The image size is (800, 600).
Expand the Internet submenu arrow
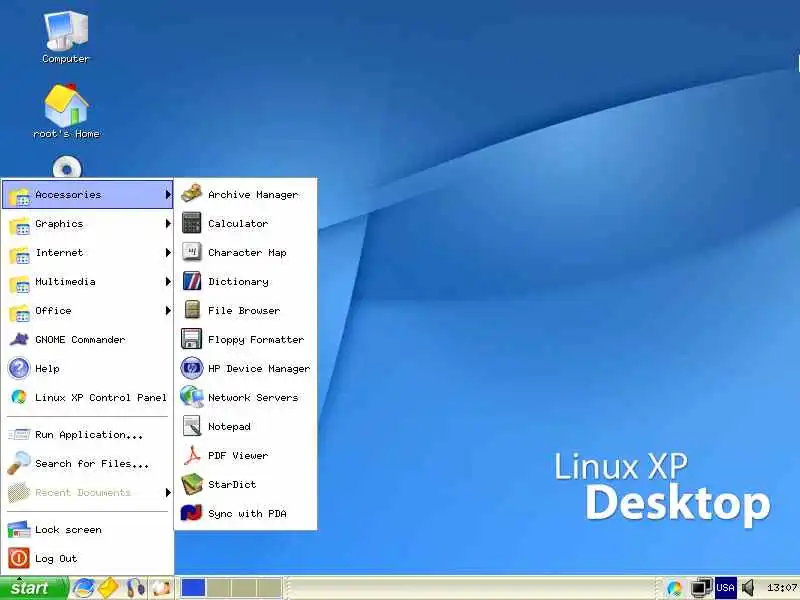tap(168, 253)
